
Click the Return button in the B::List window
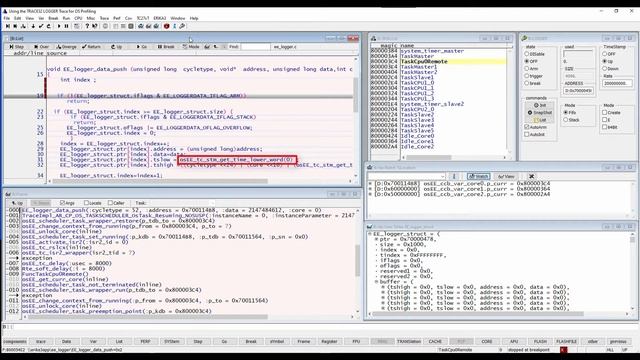[91, 47]
